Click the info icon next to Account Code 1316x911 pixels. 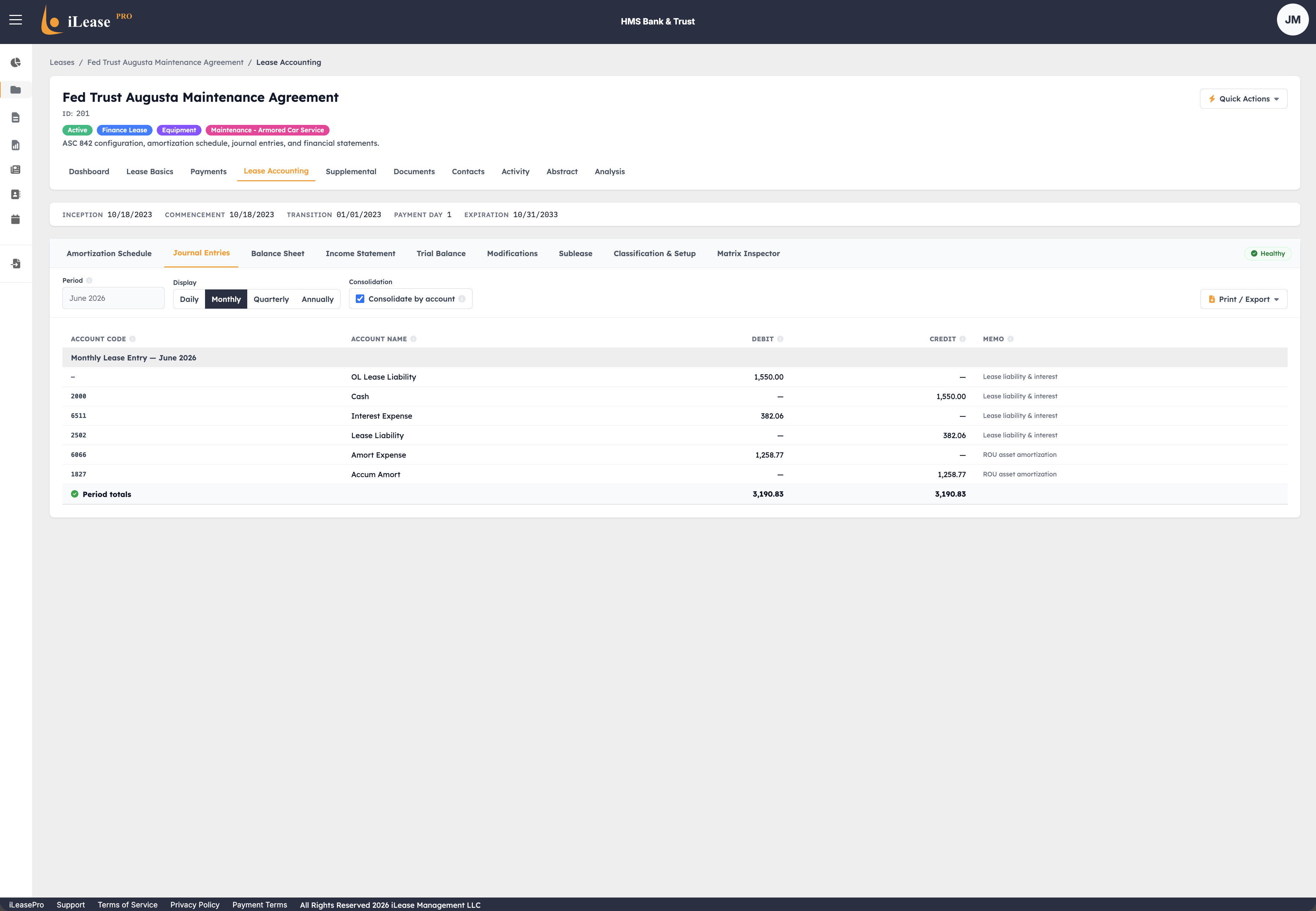(132, 339)
